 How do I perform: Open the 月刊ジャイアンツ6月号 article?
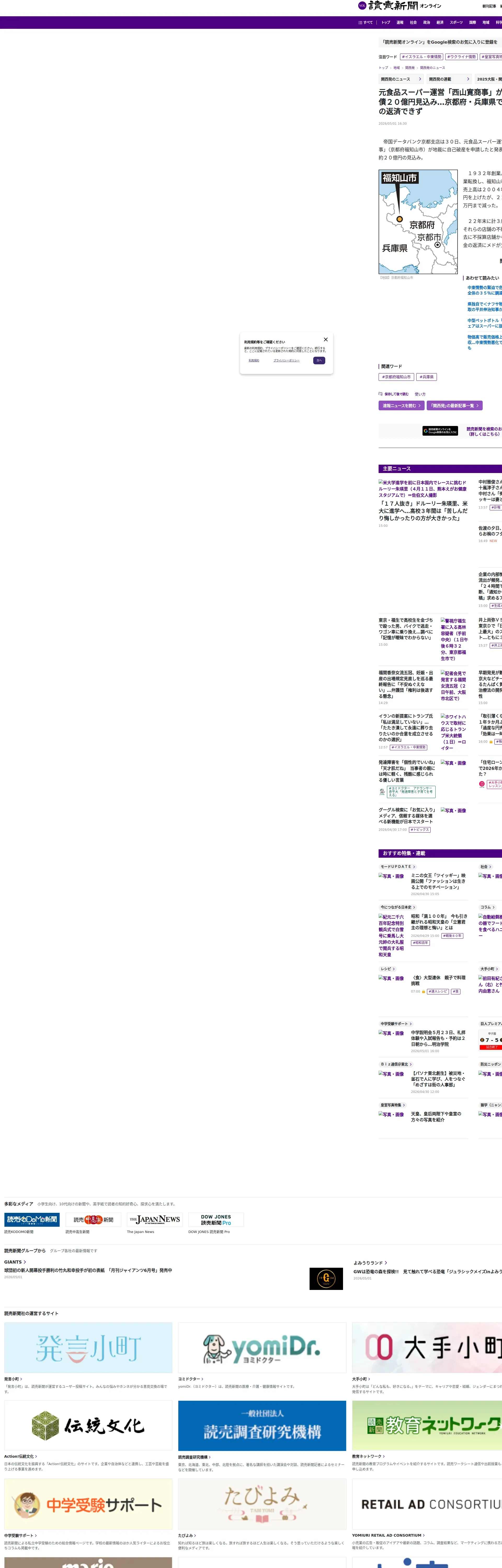pyautogui.click(x=88, y=1270)
